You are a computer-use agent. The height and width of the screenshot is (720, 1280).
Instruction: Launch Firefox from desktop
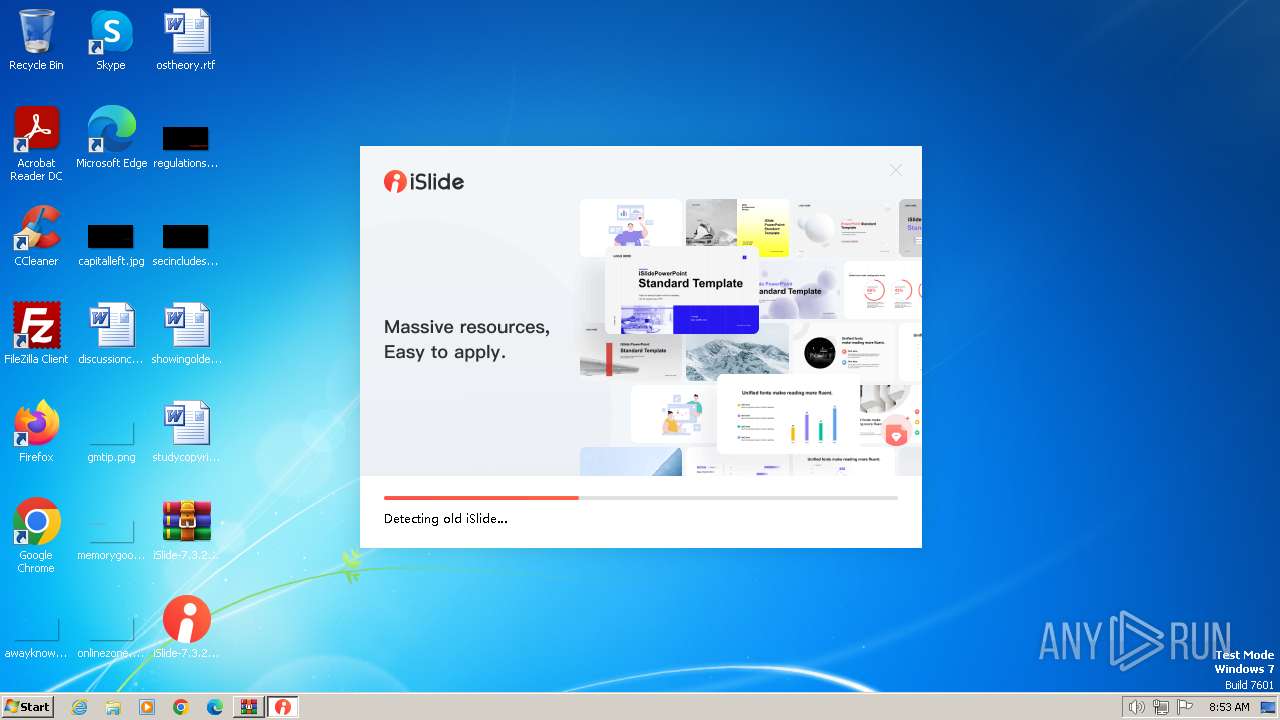click(36, 432)
